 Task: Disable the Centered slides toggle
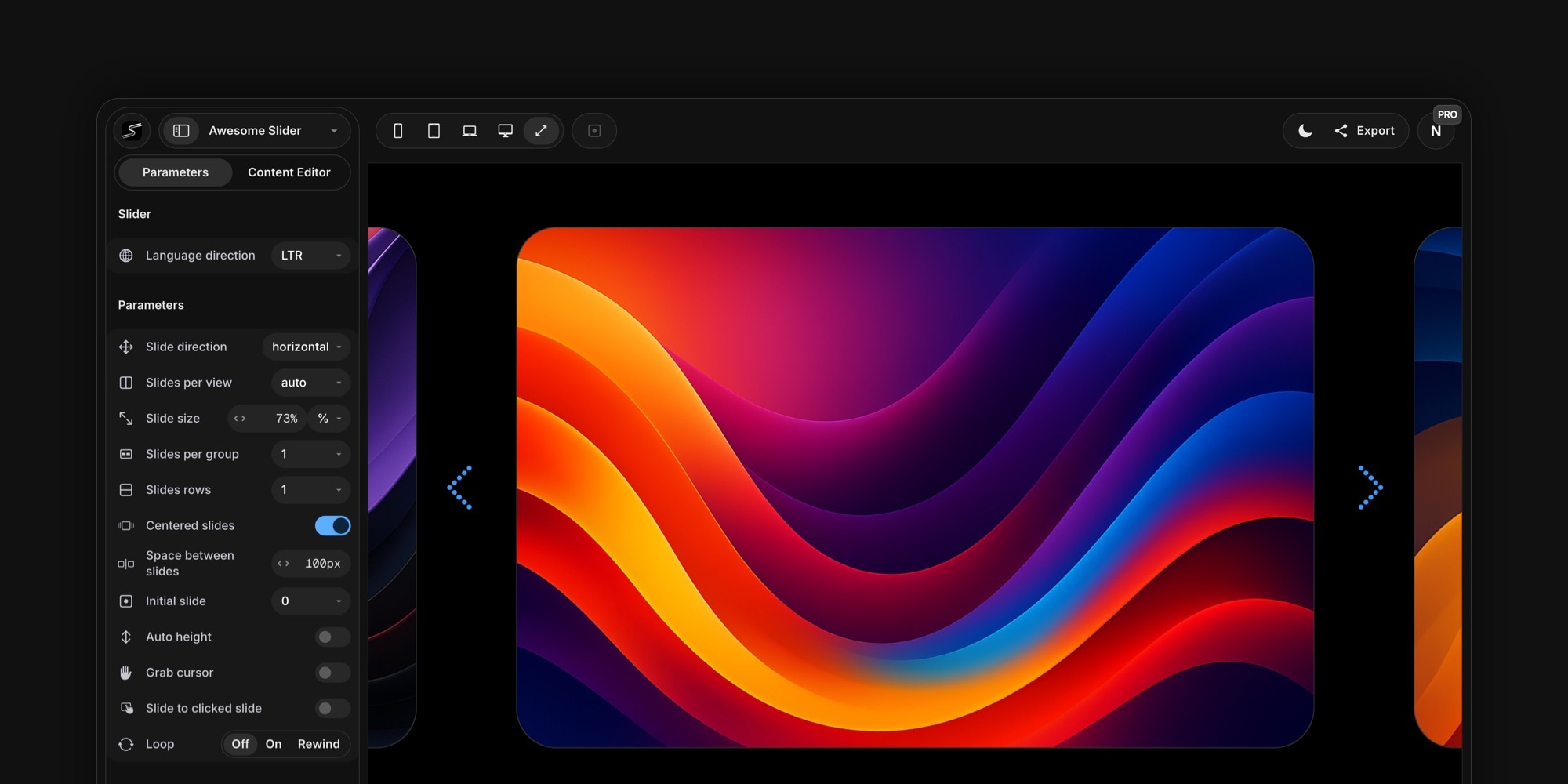coord(332,526)
